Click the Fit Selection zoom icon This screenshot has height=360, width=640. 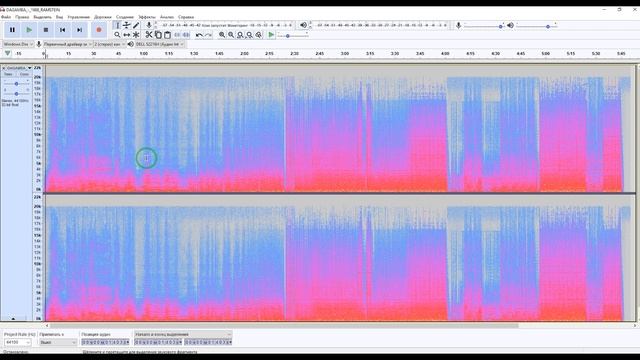240,35
